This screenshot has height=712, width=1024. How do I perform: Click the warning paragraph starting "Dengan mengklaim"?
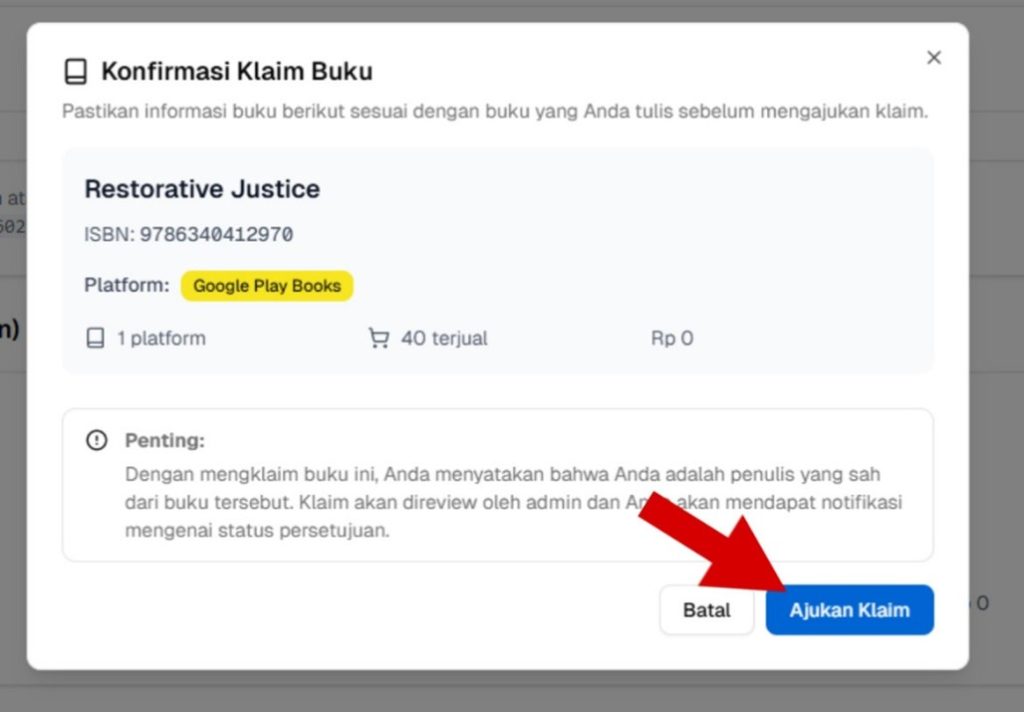503,502
